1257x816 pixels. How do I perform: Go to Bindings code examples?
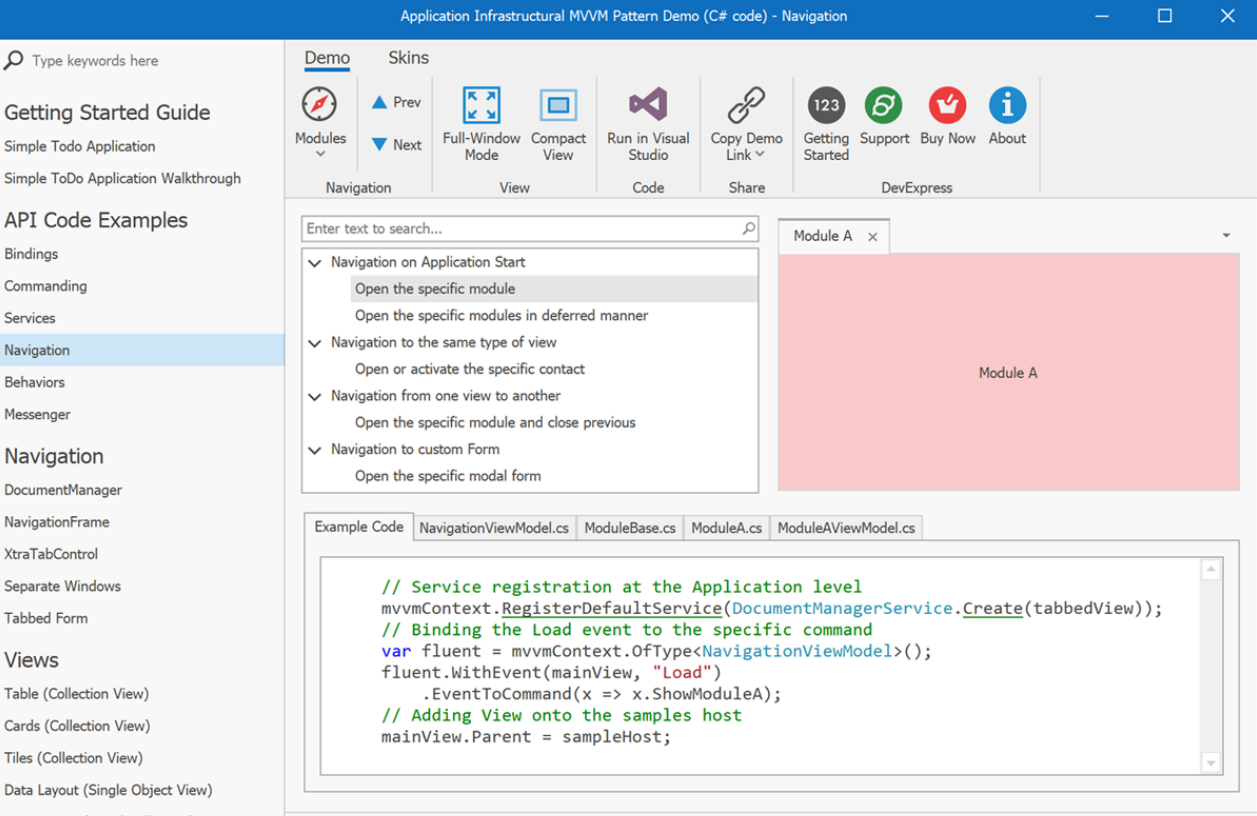click(x=31, y=254)
